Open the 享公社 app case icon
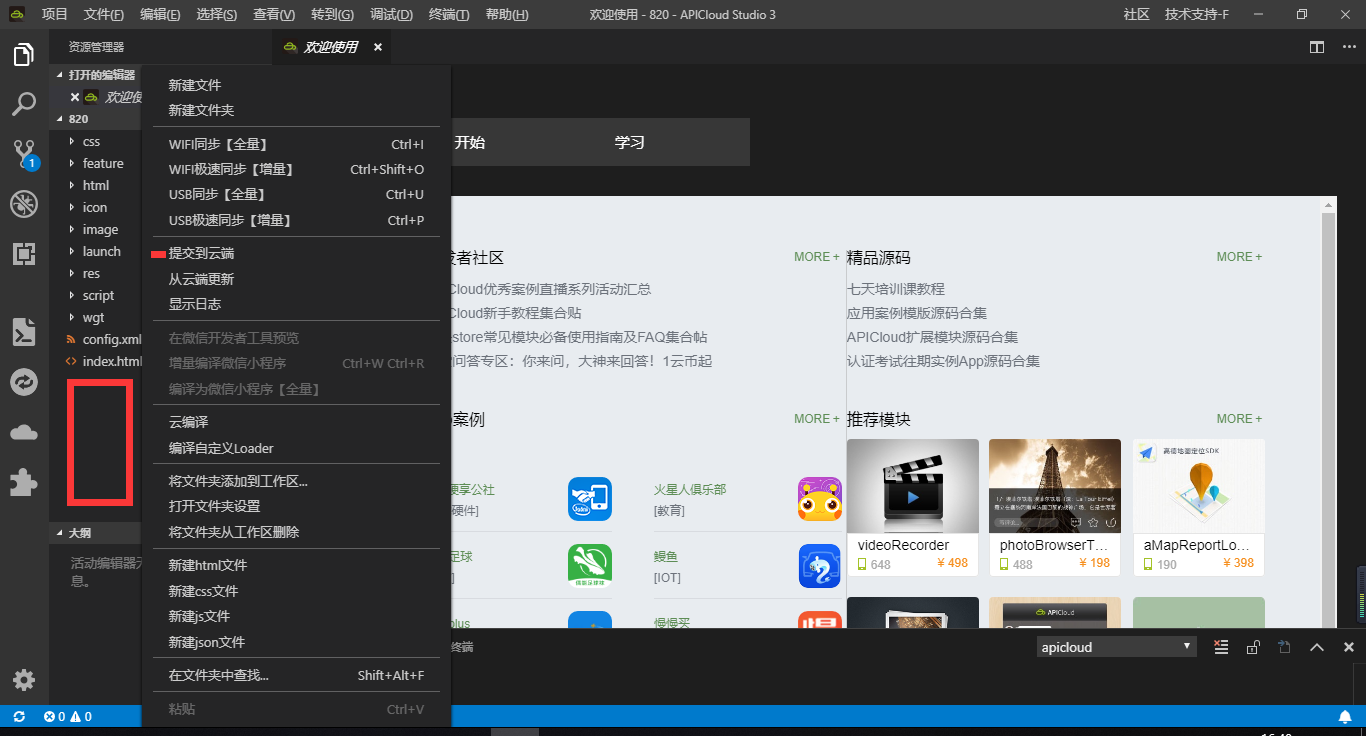Image resolution: width=1366 pixels, height=736 pixels. tap(590, 499)
